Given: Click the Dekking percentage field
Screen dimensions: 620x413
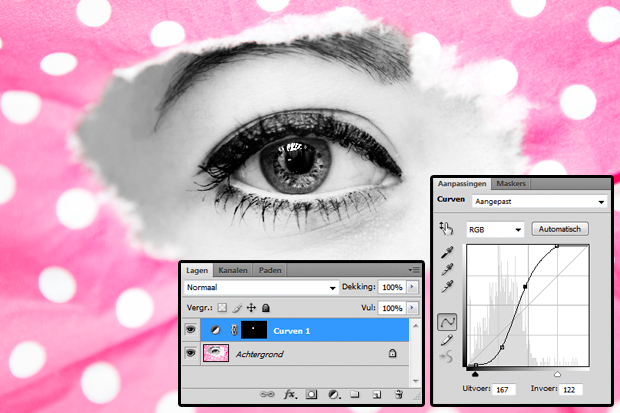Looking at the screenshot, I should point(392,288).
